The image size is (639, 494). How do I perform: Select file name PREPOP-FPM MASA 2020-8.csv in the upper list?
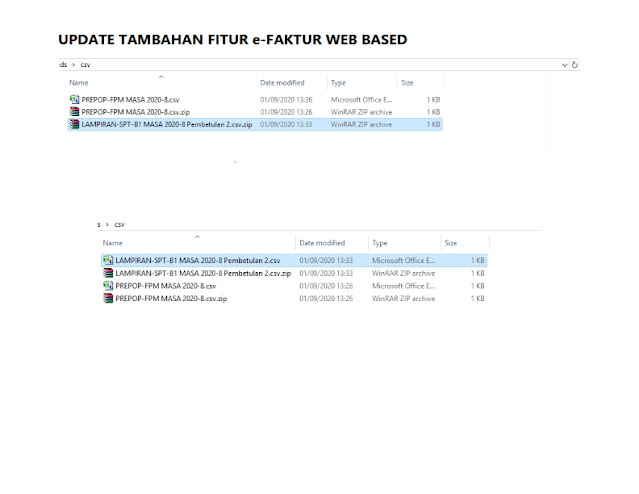[x=130, y=99]
